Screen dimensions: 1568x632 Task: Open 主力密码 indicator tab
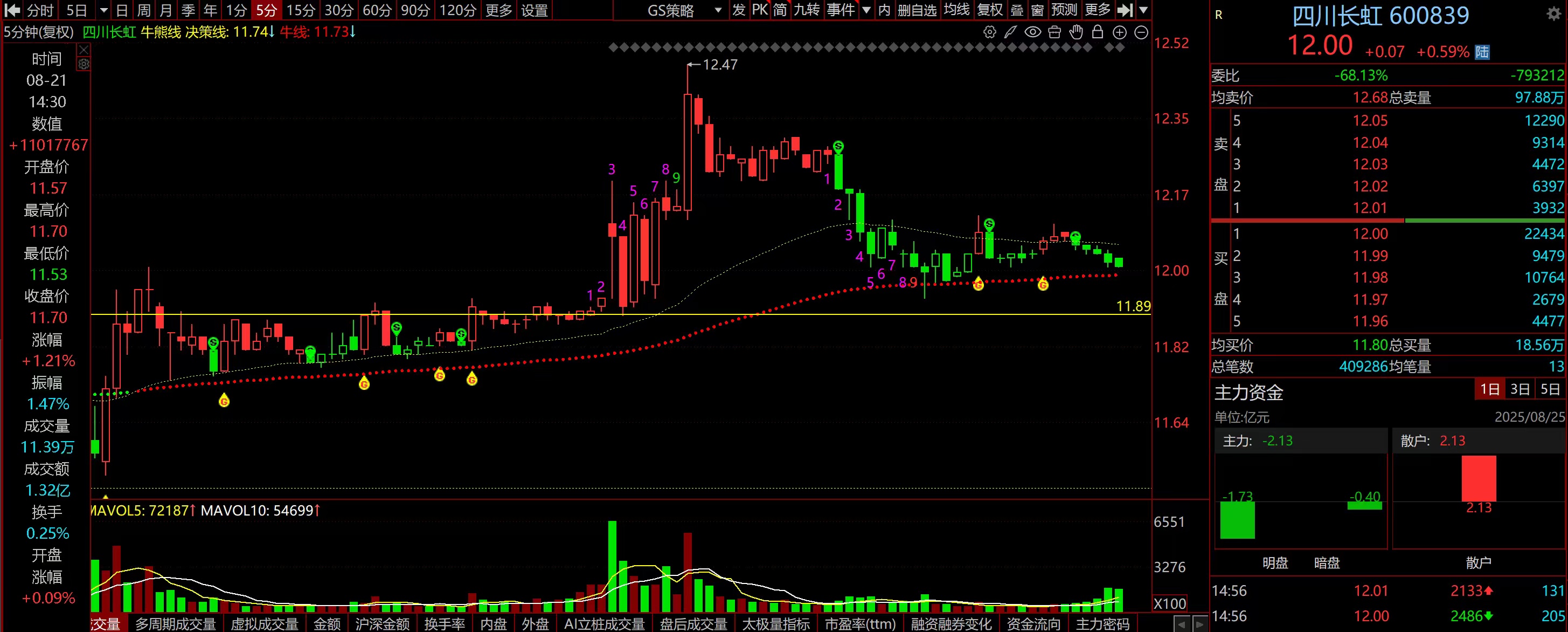tap(1102, 624)
